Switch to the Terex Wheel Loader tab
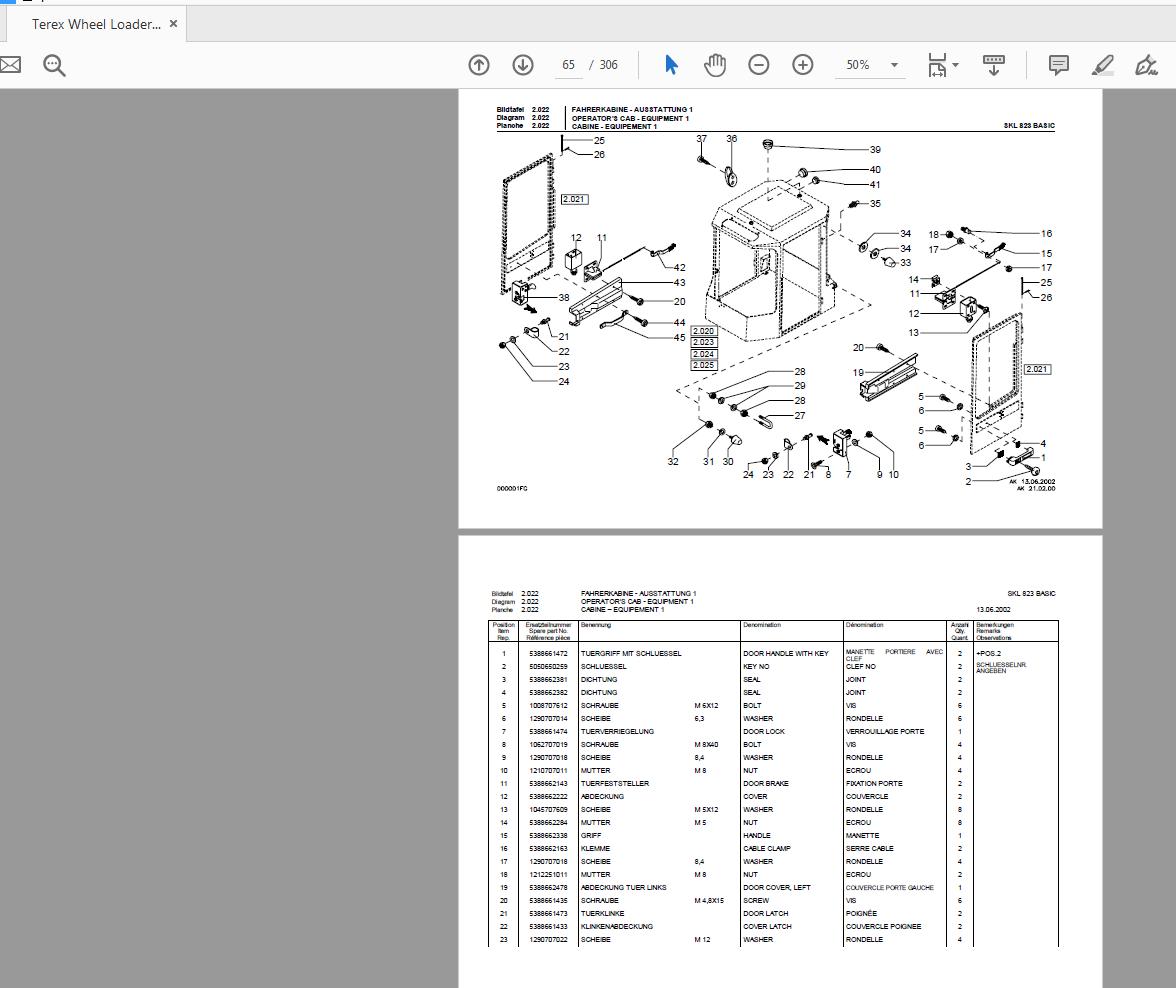The height and width of the screenshot is (988, 1176). pos(95,25)
